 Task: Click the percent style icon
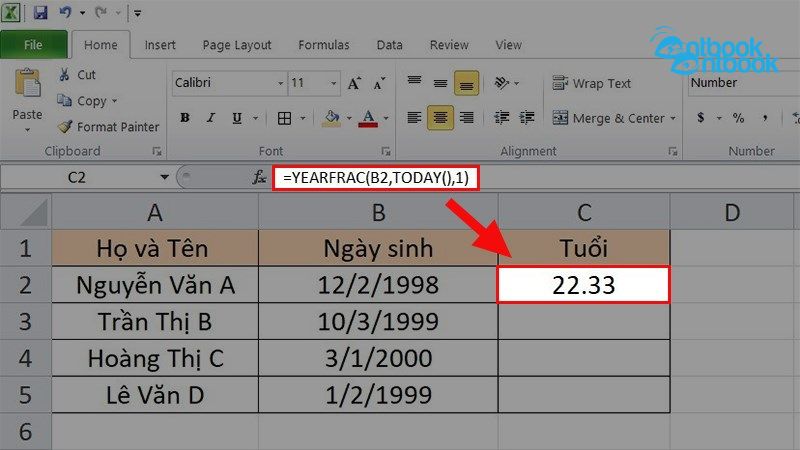(738, 118)
